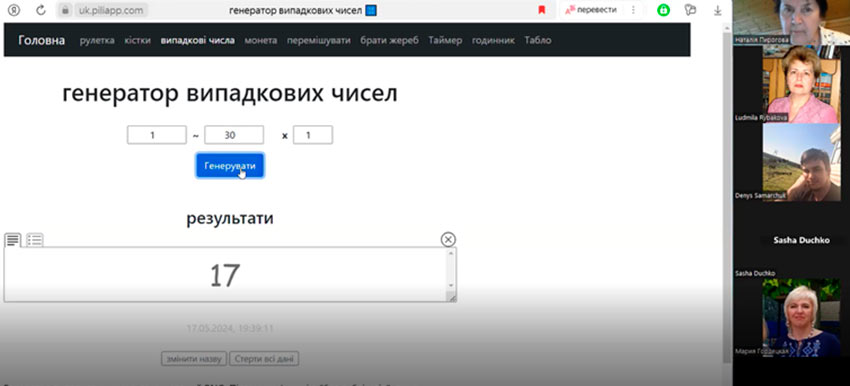Click the results box scrollbar down arrow
The image size is (850, 386).
(451, 286)
